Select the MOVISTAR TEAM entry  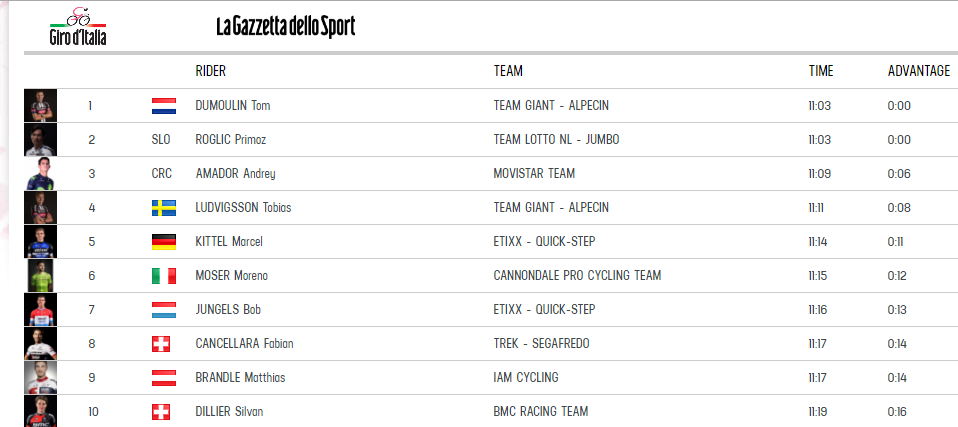(534, 173)
